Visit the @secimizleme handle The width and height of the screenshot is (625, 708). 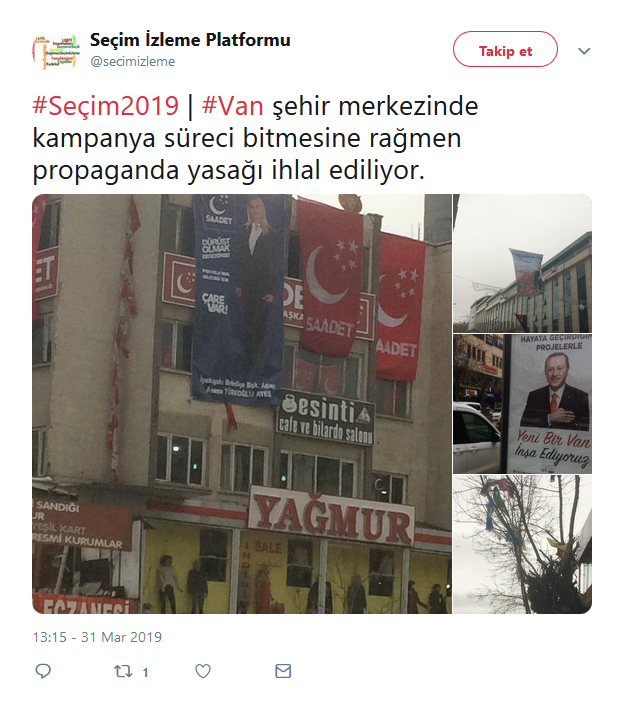(x=132, y=61)
